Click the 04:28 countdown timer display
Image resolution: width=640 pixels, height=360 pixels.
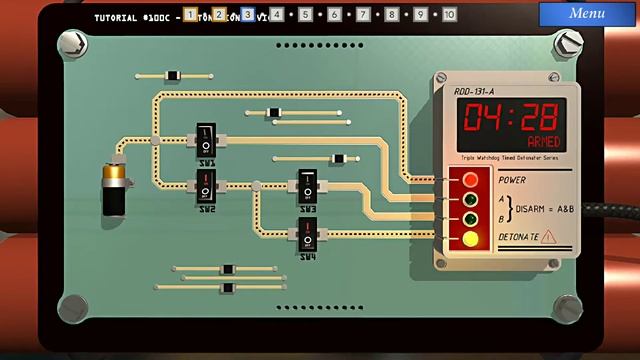pyautogui.click(x=511, y=117)
